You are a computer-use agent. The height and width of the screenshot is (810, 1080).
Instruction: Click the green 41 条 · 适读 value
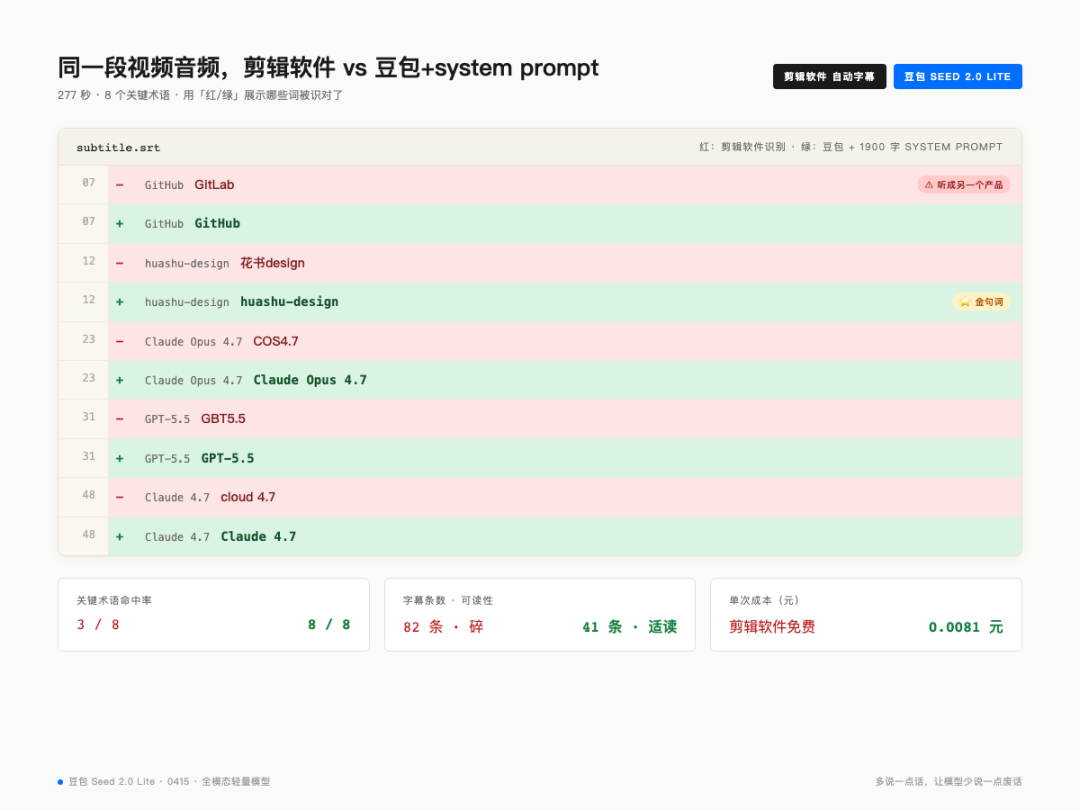click(630, 627)
